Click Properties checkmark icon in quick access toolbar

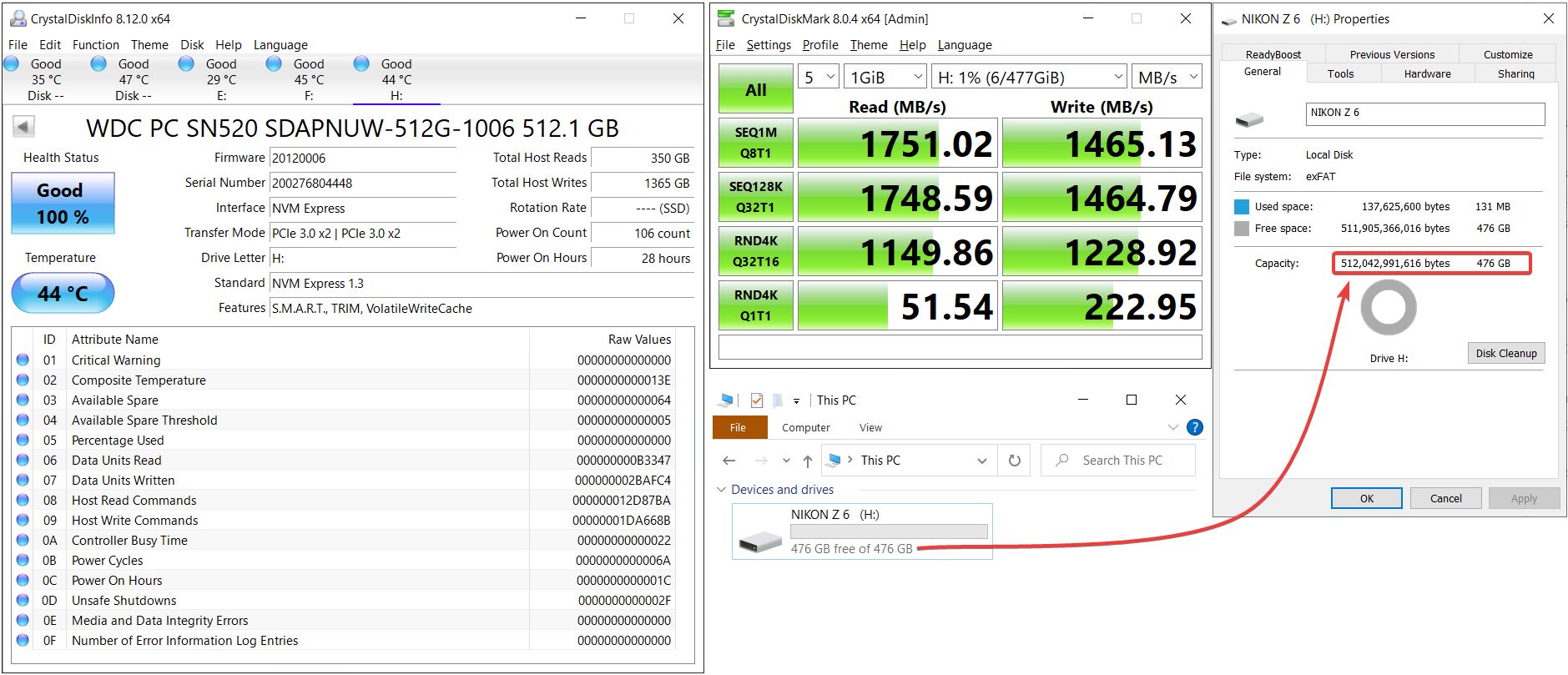tap(757, 400)
